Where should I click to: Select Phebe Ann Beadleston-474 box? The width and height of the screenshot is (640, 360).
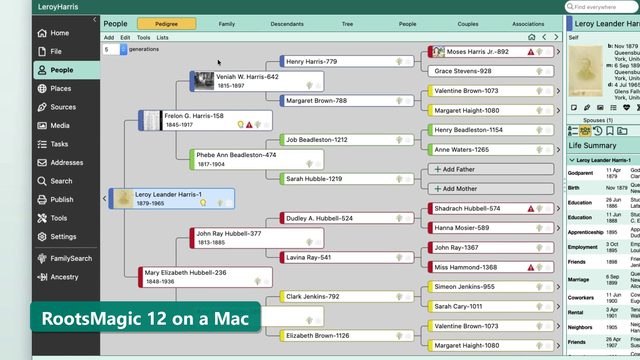pyautogui.click(x=257, y=160)
